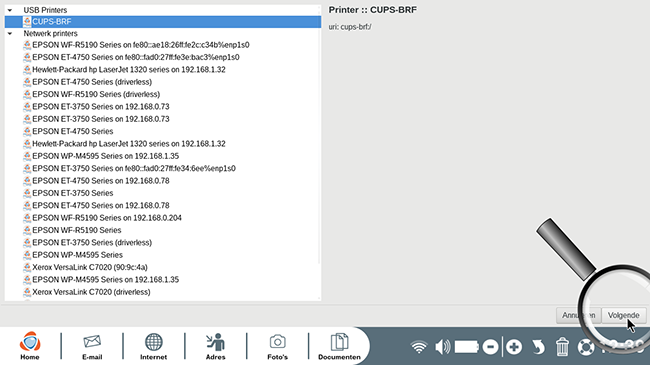Click printer icon of Xerox VersaLink C7020 (driverless)
This screenshot has width=650, height=365.
(x=27, y=292)
